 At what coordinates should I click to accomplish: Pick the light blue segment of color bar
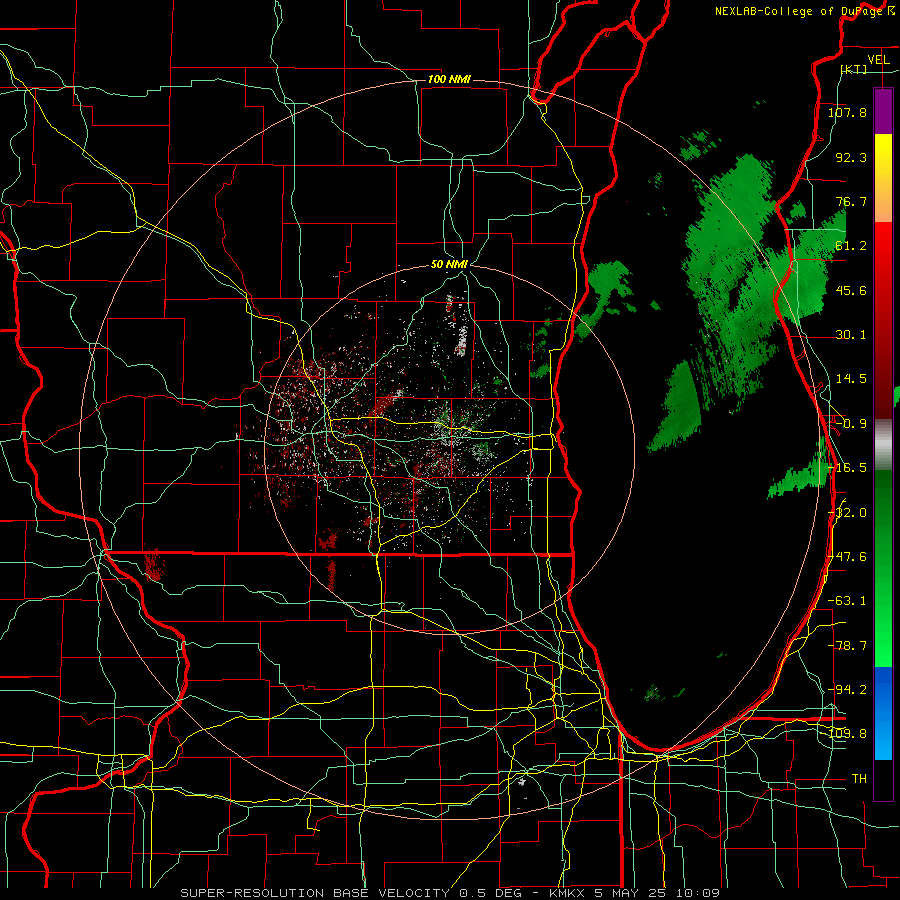pos(883,738)
